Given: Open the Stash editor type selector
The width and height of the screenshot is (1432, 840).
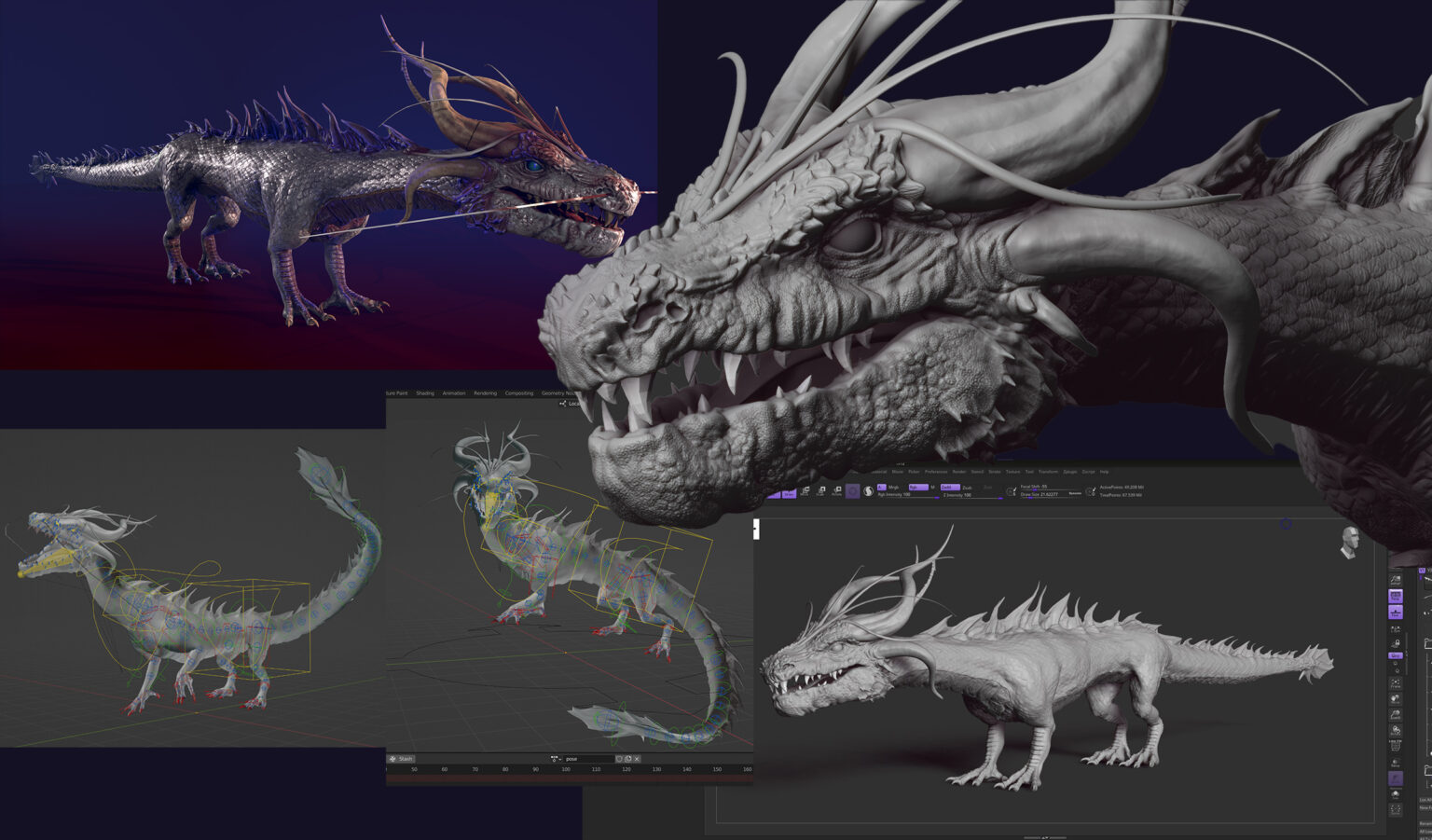Looking at the screenshot, I should coord(401,759).
